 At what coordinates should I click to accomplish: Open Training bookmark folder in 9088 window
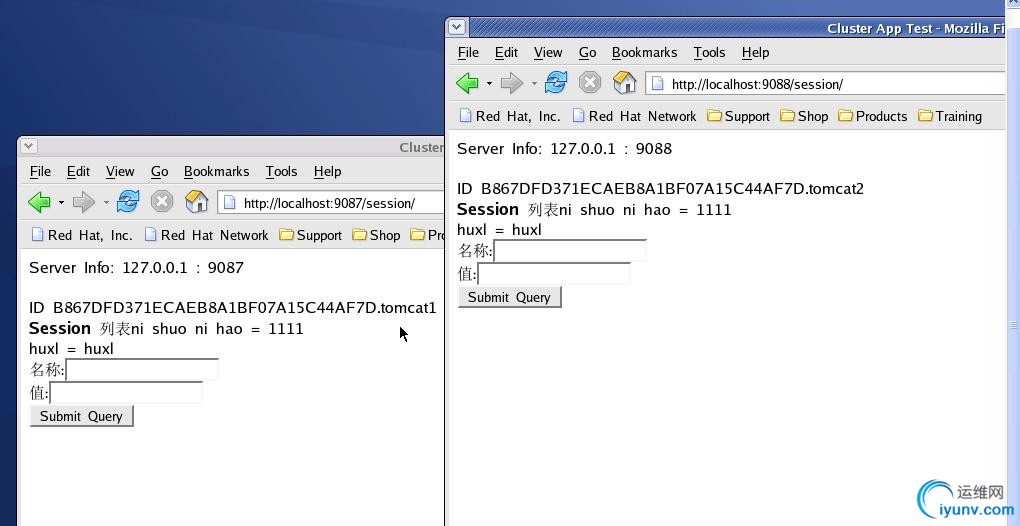[950, 116]
